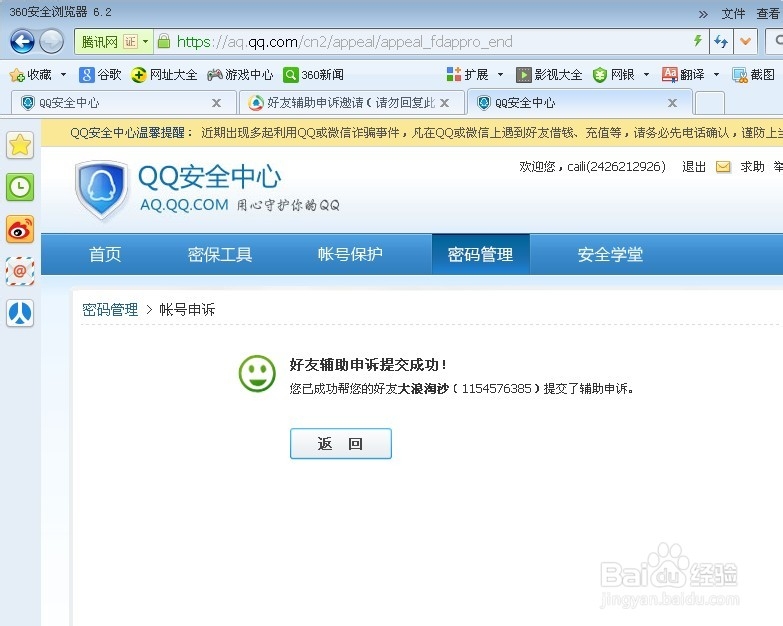Click the 截图 screenshot tool icon
This screenshot has width=783, height=626.
pyautogui.click(x=740, y=75)
